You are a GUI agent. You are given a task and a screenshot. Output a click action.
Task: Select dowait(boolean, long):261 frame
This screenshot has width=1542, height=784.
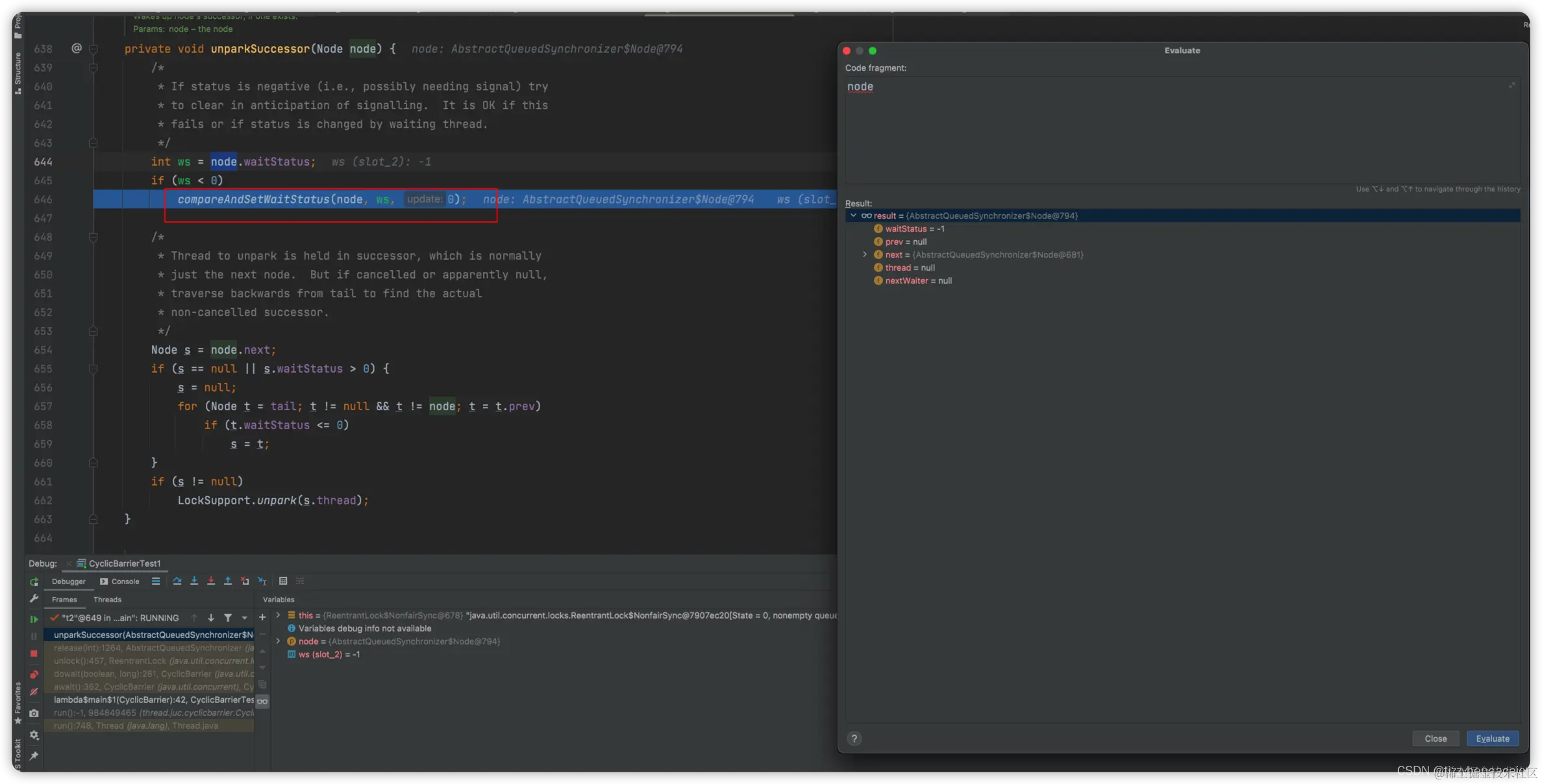tap(149, 674)
